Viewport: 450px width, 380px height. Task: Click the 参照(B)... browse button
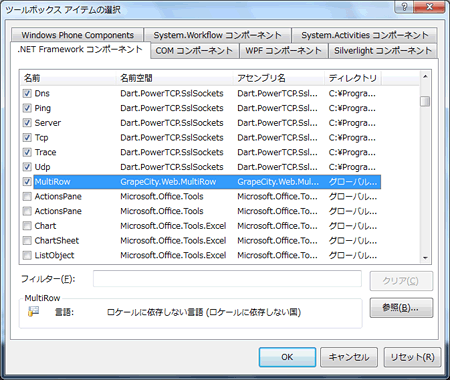point(401,308)
